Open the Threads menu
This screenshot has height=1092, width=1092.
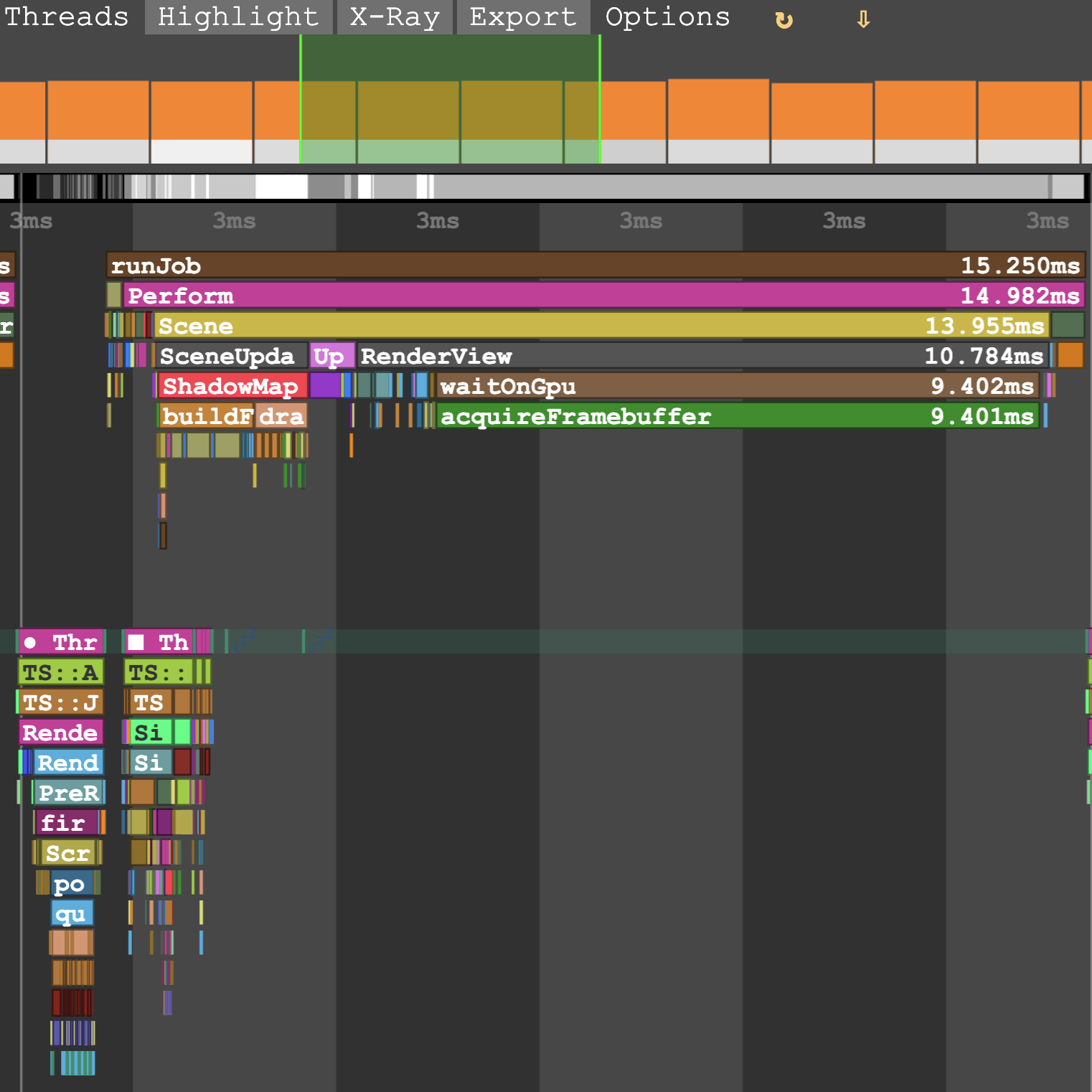(x=67, y=17)
